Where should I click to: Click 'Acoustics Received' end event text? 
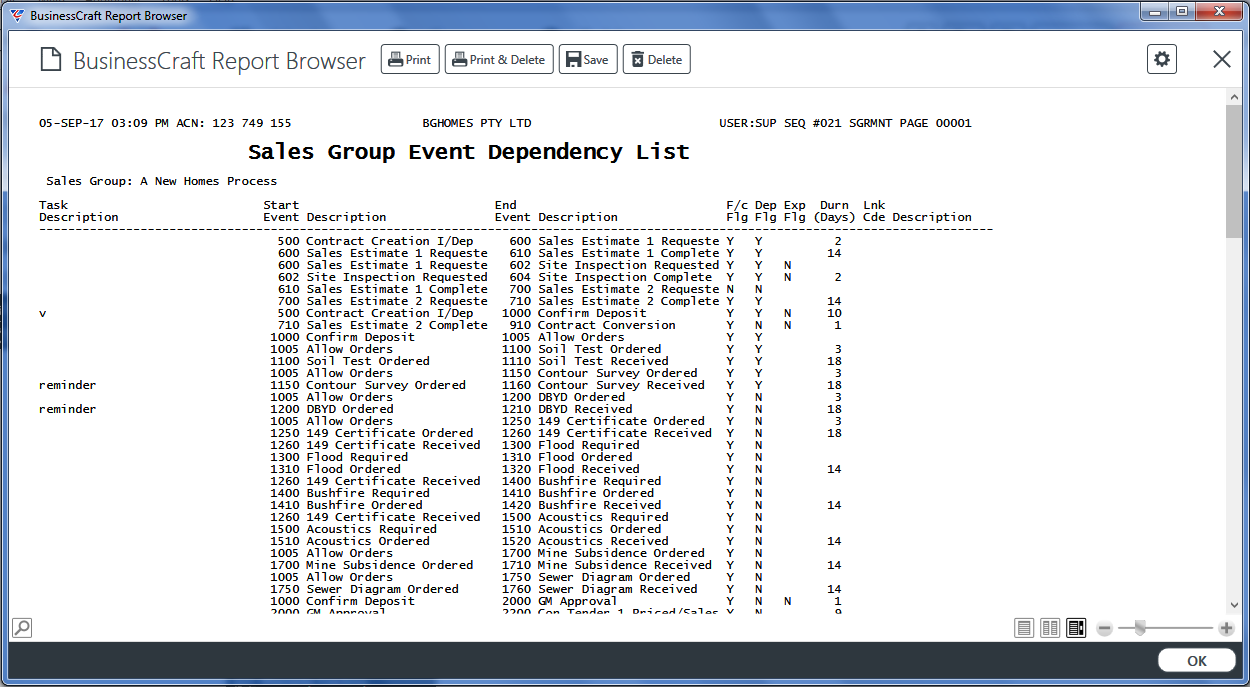click(603, 541)
